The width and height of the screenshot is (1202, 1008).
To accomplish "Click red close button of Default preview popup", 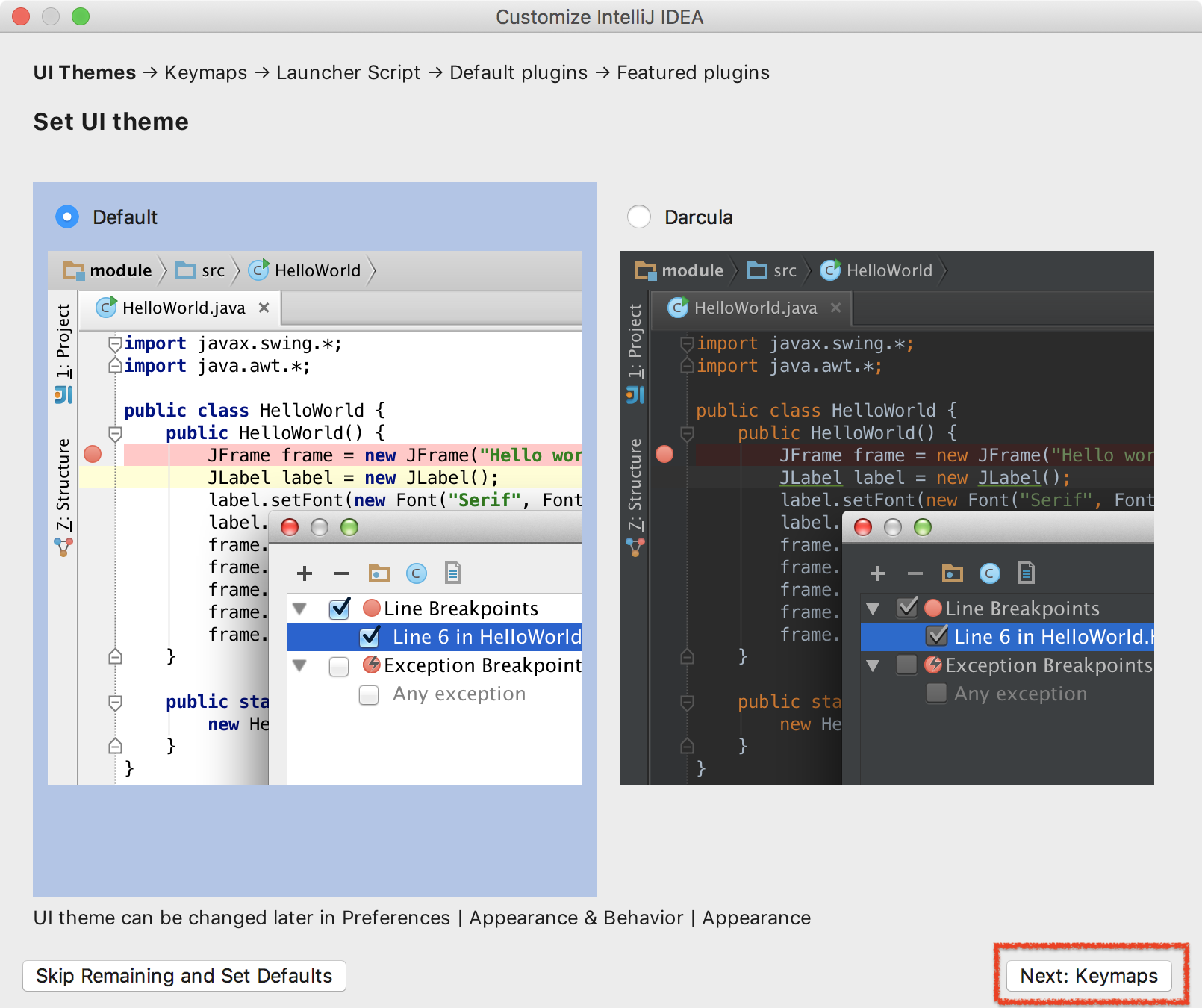I will click(x=290, y=527).
